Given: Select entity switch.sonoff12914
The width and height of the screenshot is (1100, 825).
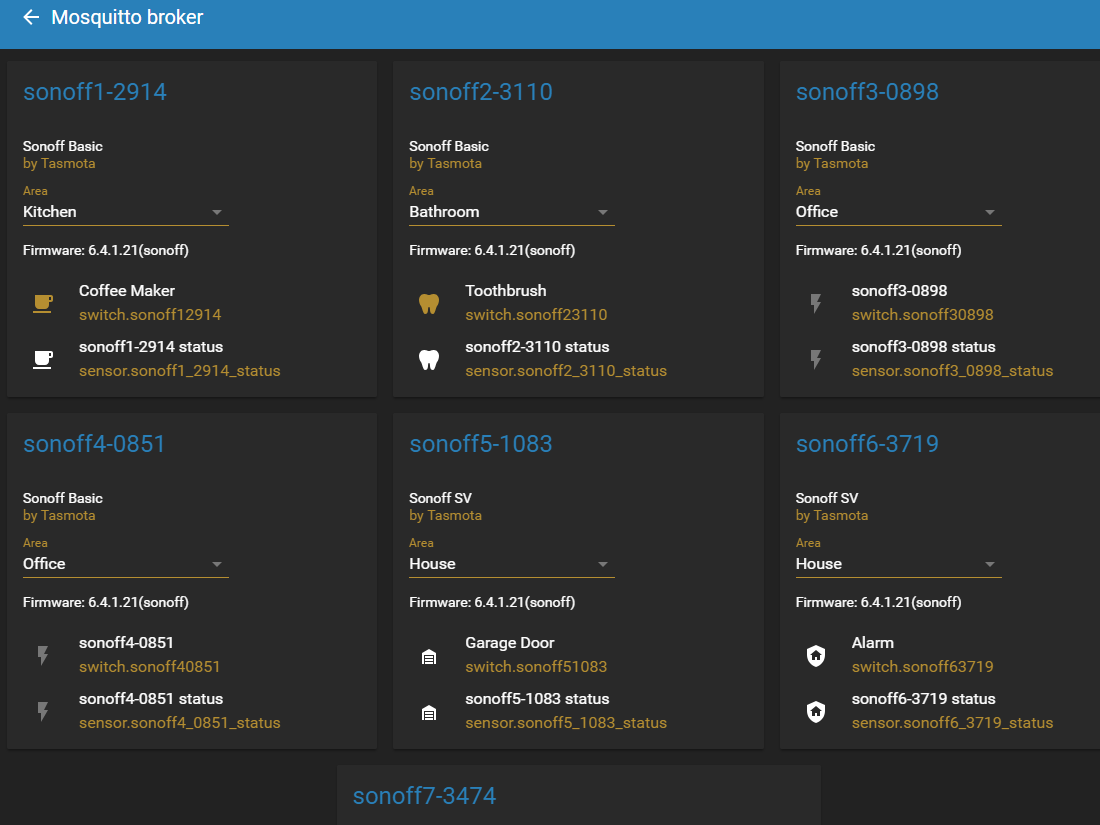Looking at the screenshot, I should point(150,315).
